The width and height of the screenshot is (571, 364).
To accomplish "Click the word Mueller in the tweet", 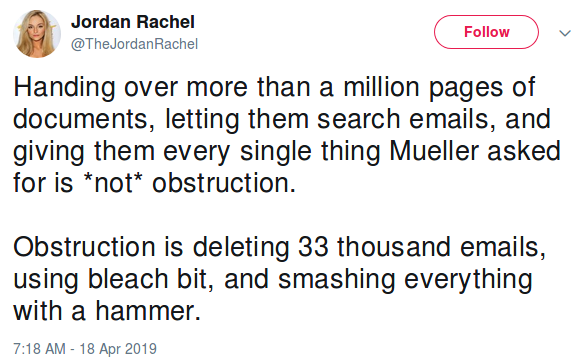I will coord(434,151).
